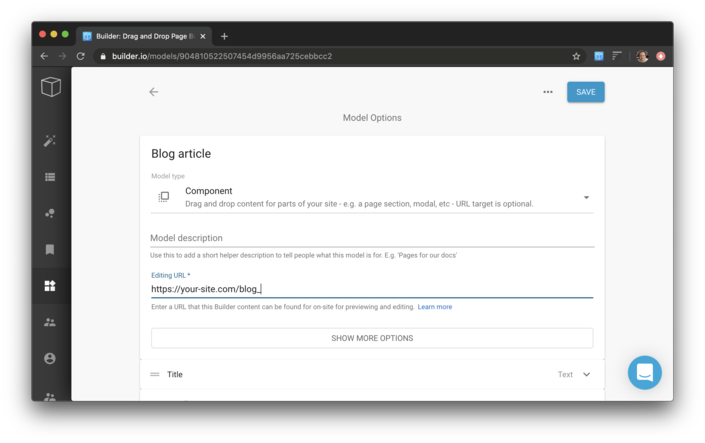This screenshot has height=443, width=705.
Task: Open the team members sidebar icon
Action: point(50,322)
